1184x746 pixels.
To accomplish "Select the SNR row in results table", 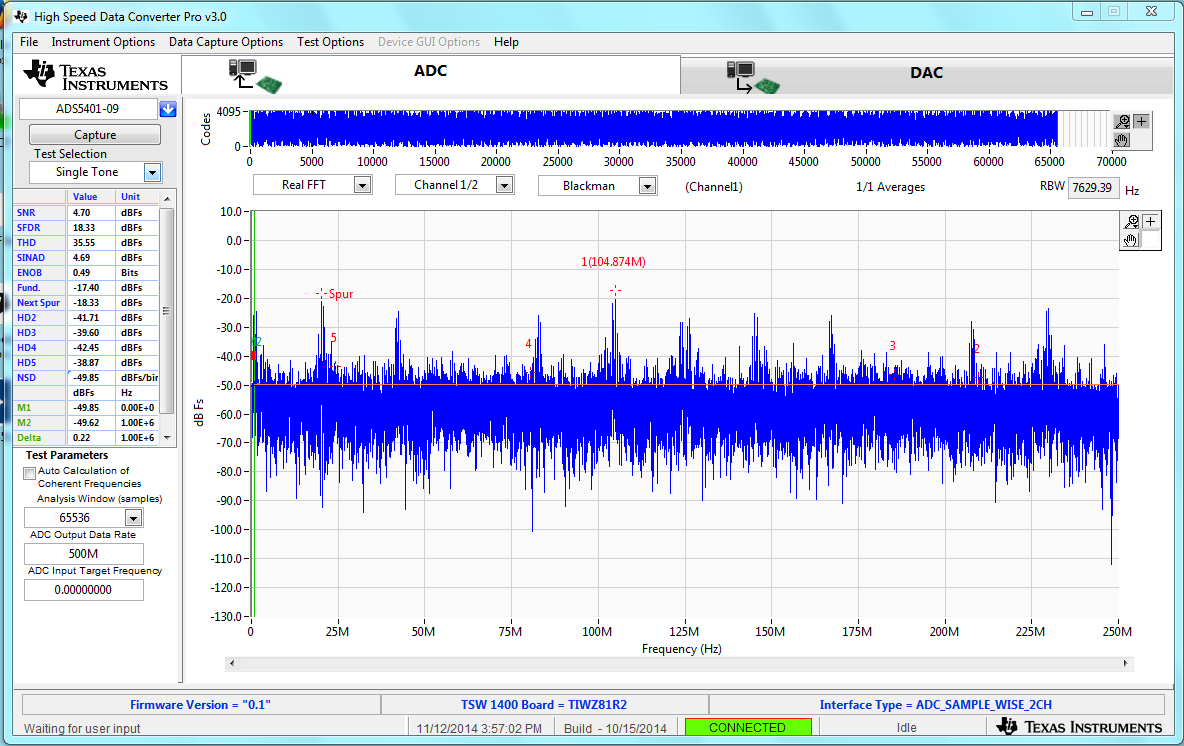I will click(x=87, y=213).
